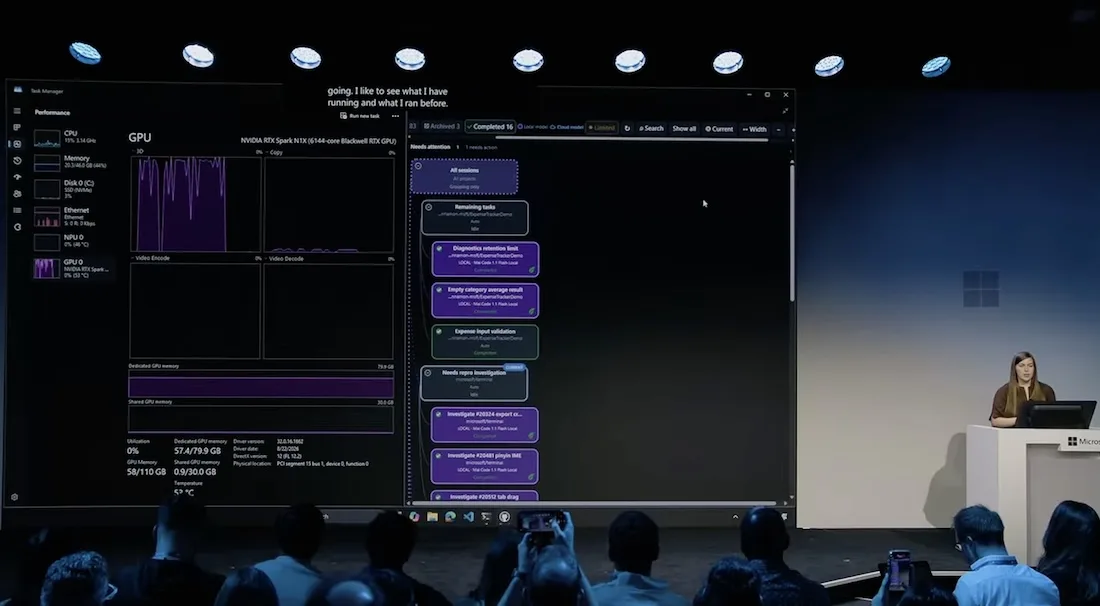Click the Search button in sessions toolbar
This screenshot has width=1100, height=606.
(651, 129)
